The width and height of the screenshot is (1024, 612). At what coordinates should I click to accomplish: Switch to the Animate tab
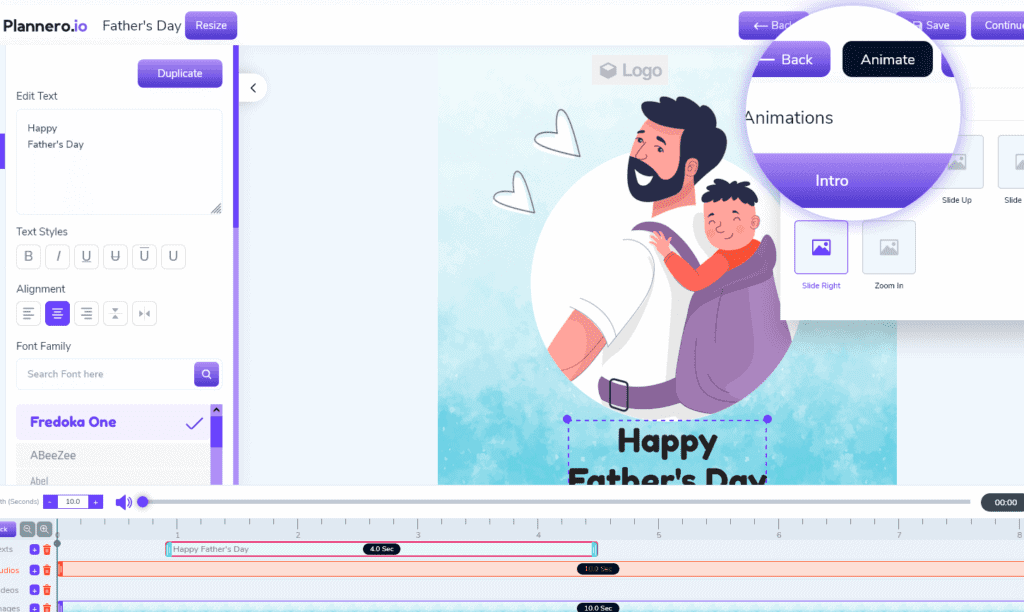[x=886, y=59]
